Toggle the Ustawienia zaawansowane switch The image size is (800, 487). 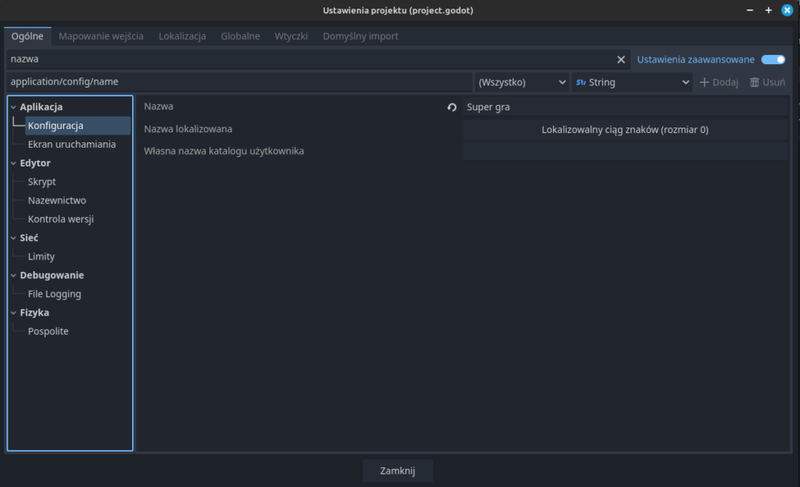(x=773, y=60)
